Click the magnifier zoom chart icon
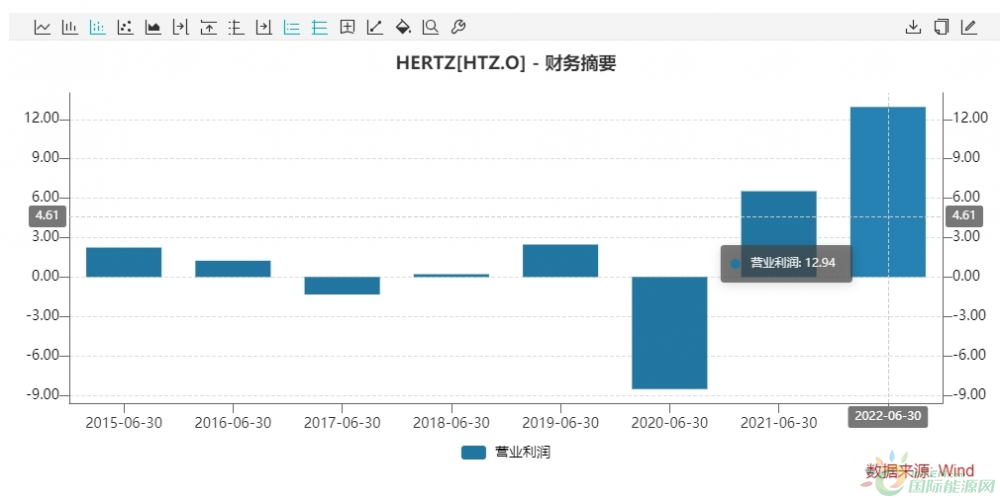 click(430, 27)
